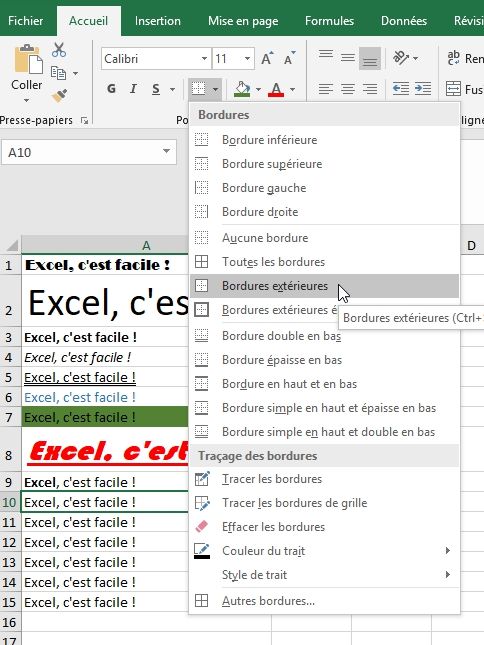Click the Tracer les bordures de grille icon
Viewport: 484px width, 645px height.
pyautogui.click(x=202, y=503)
